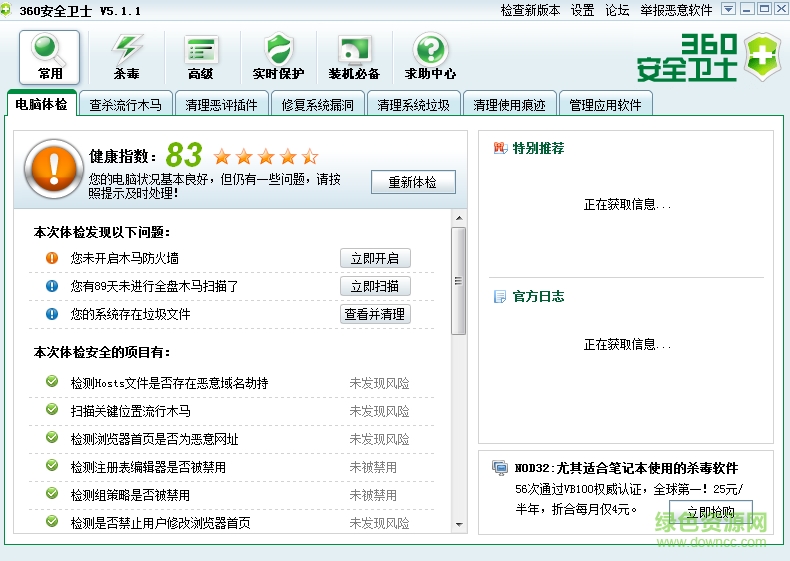Image resolution: width=790 pixels, height=561 pixels.
Task: Open the 求助中心 question mark icon
Action: click(430, 56)
